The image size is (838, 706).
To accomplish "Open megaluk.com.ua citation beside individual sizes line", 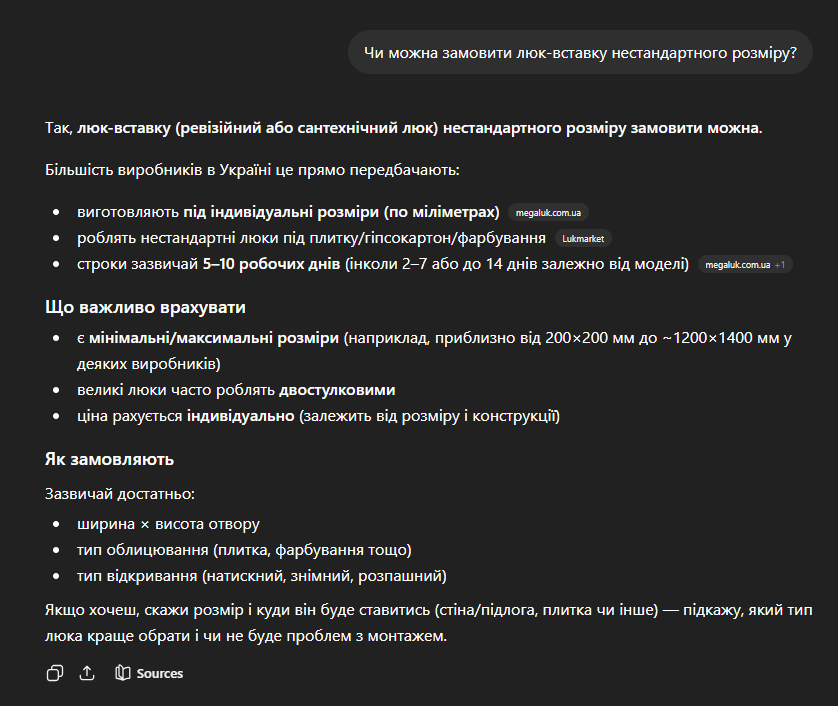I will 547,213.
